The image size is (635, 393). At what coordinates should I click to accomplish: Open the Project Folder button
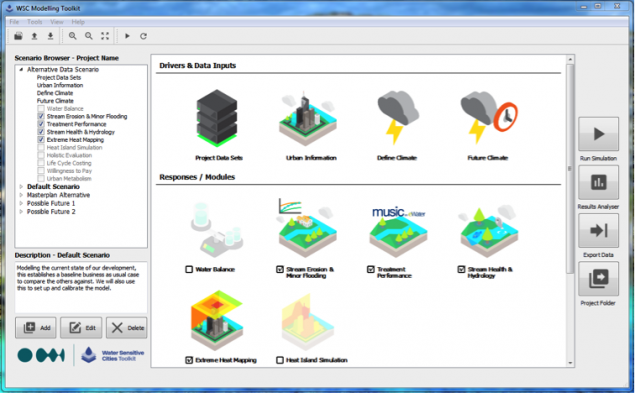tap(599, 279)
